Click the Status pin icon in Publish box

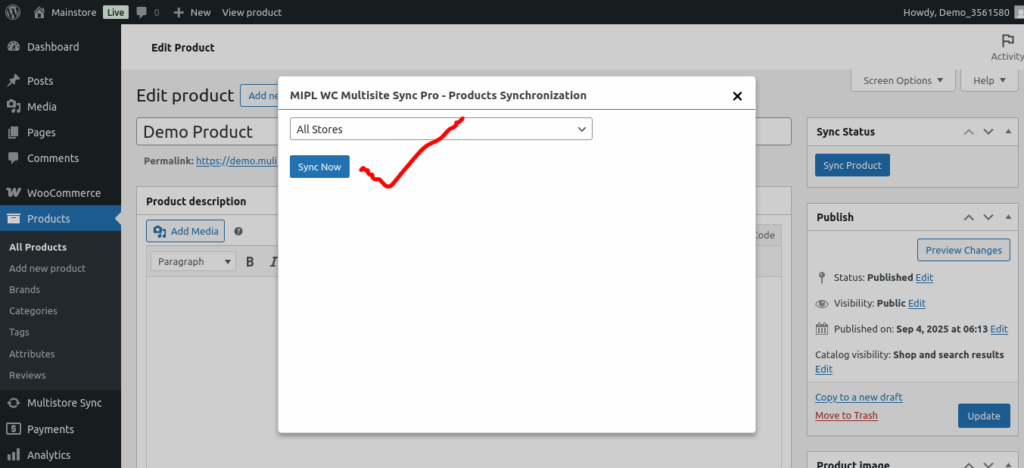pos(822,277)
